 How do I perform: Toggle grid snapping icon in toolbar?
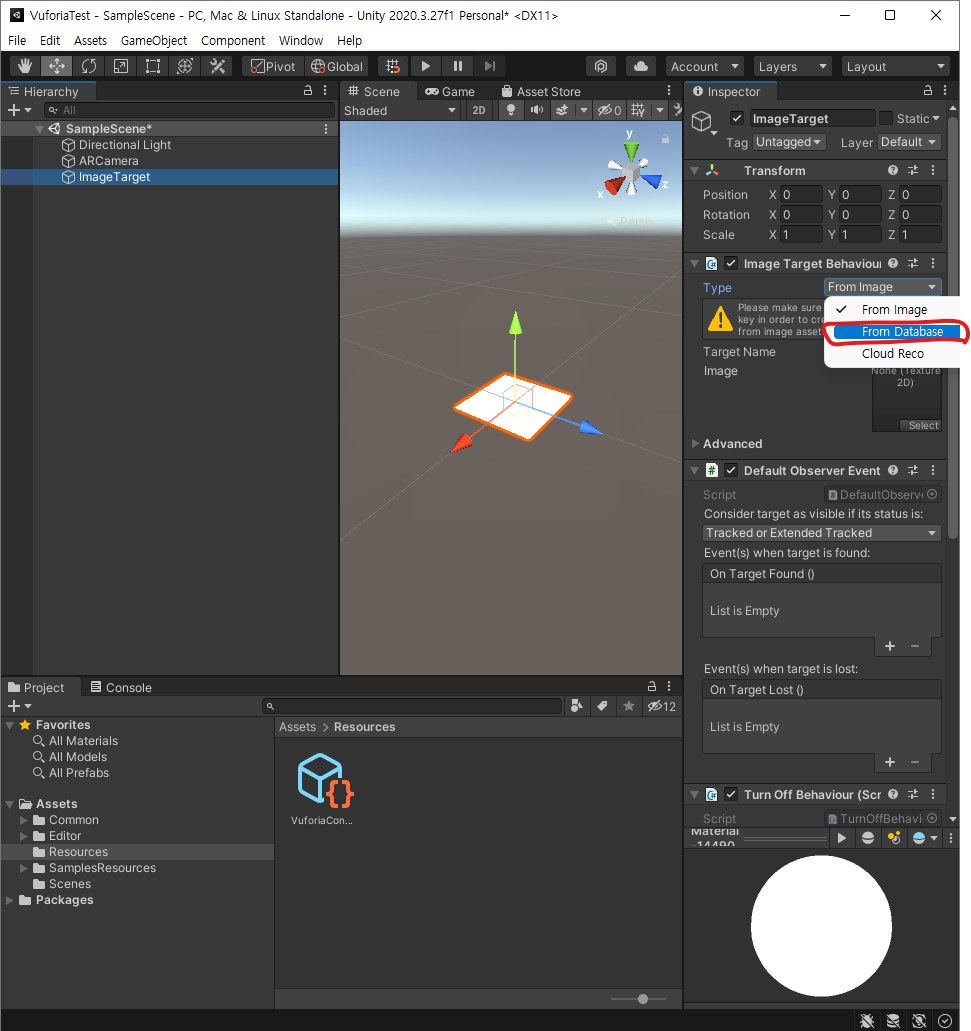[x=392, y=66]
